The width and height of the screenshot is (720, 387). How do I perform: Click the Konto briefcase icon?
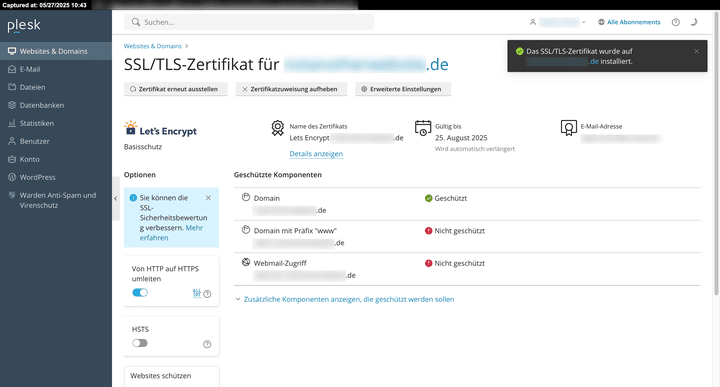point(12,159)
